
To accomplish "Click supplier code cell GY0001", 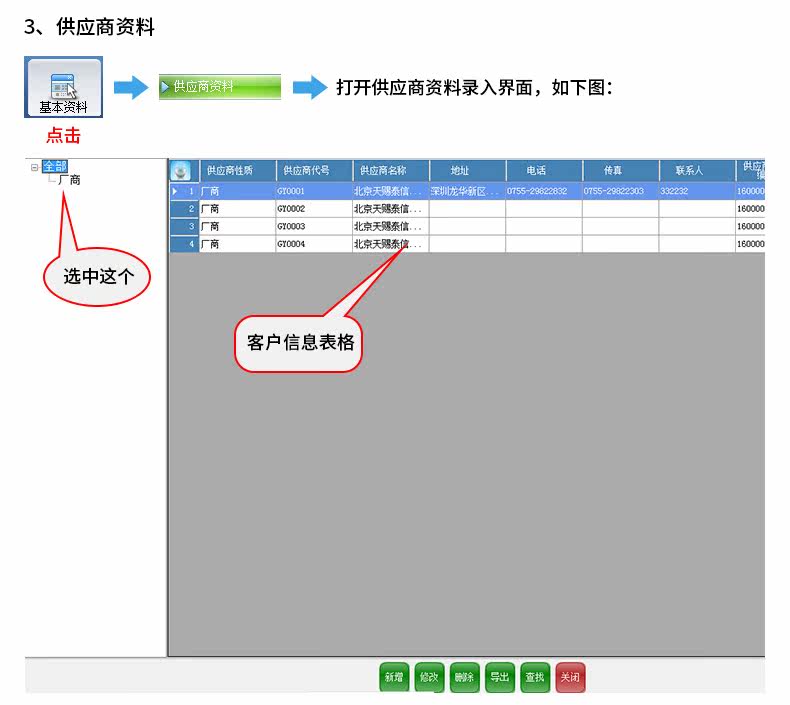I will pyautogui.click(x=314, y=191).
